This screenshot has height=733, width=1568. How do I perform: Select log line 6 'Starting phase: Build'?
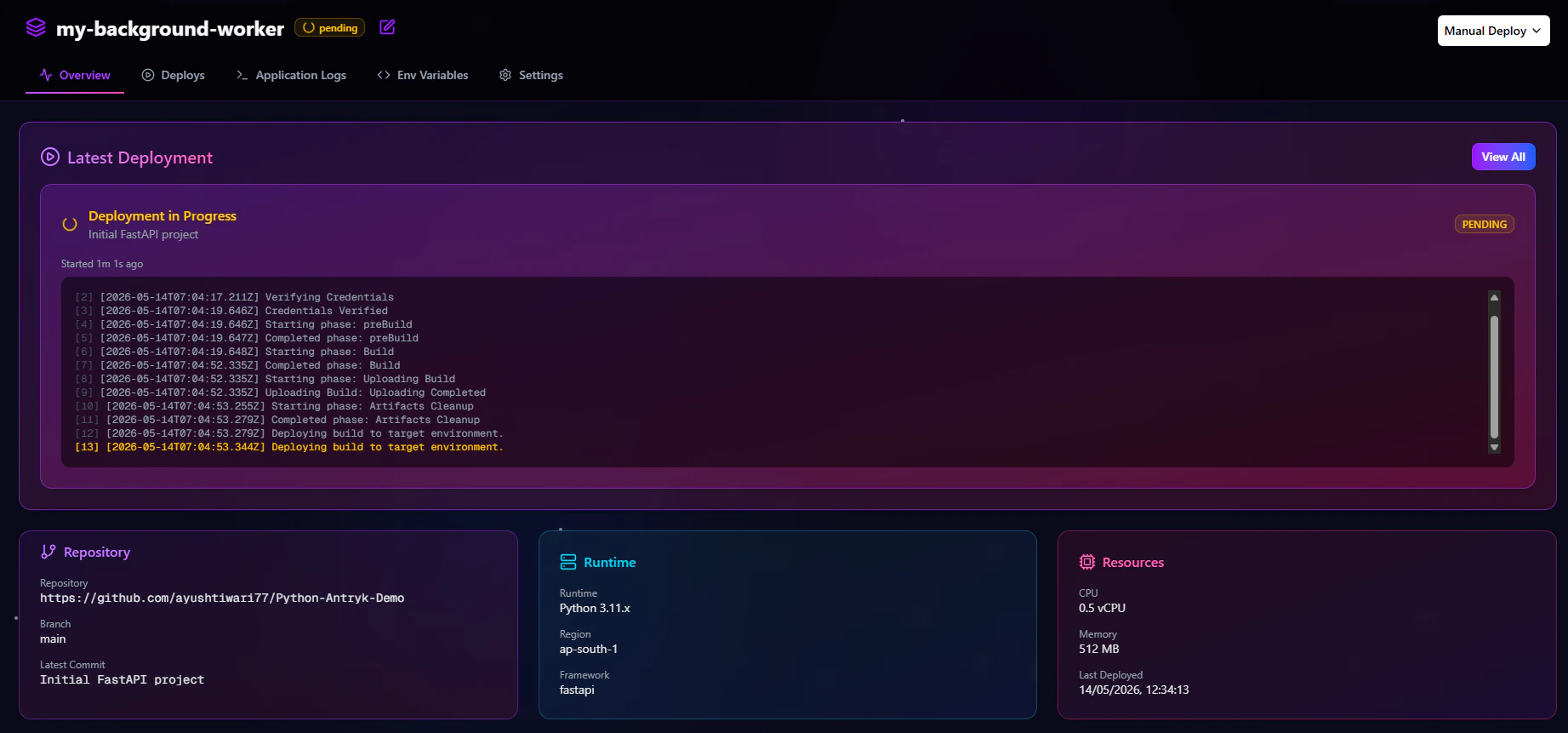coord(235,352)
